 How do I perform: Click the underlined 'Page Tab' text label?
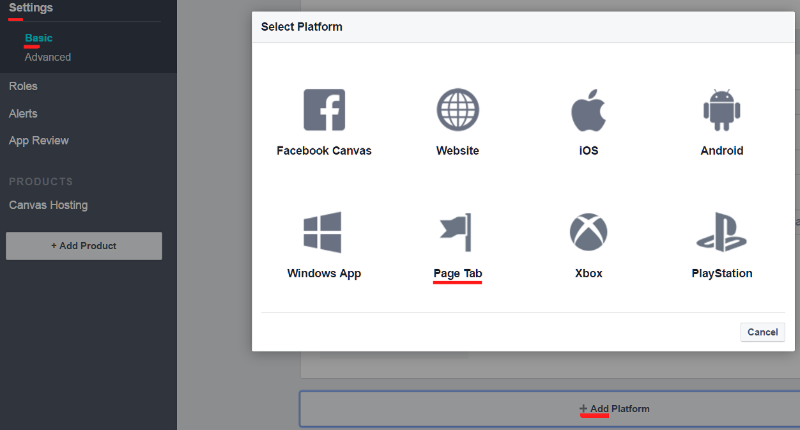tap(457, 273)
